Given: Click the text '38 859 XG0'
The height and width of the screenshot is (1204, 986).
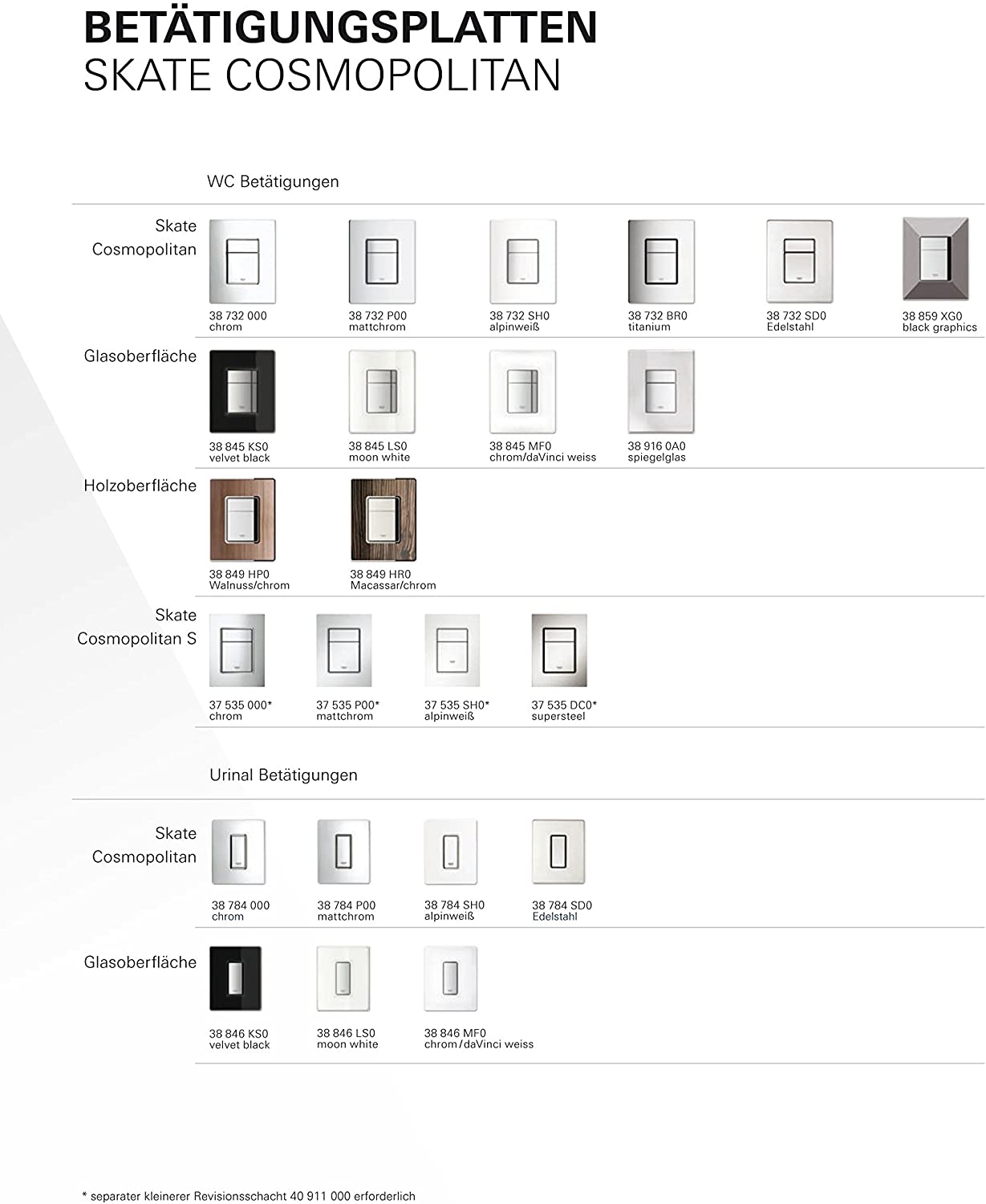Looking at the screenshot, I should point(932,316).
